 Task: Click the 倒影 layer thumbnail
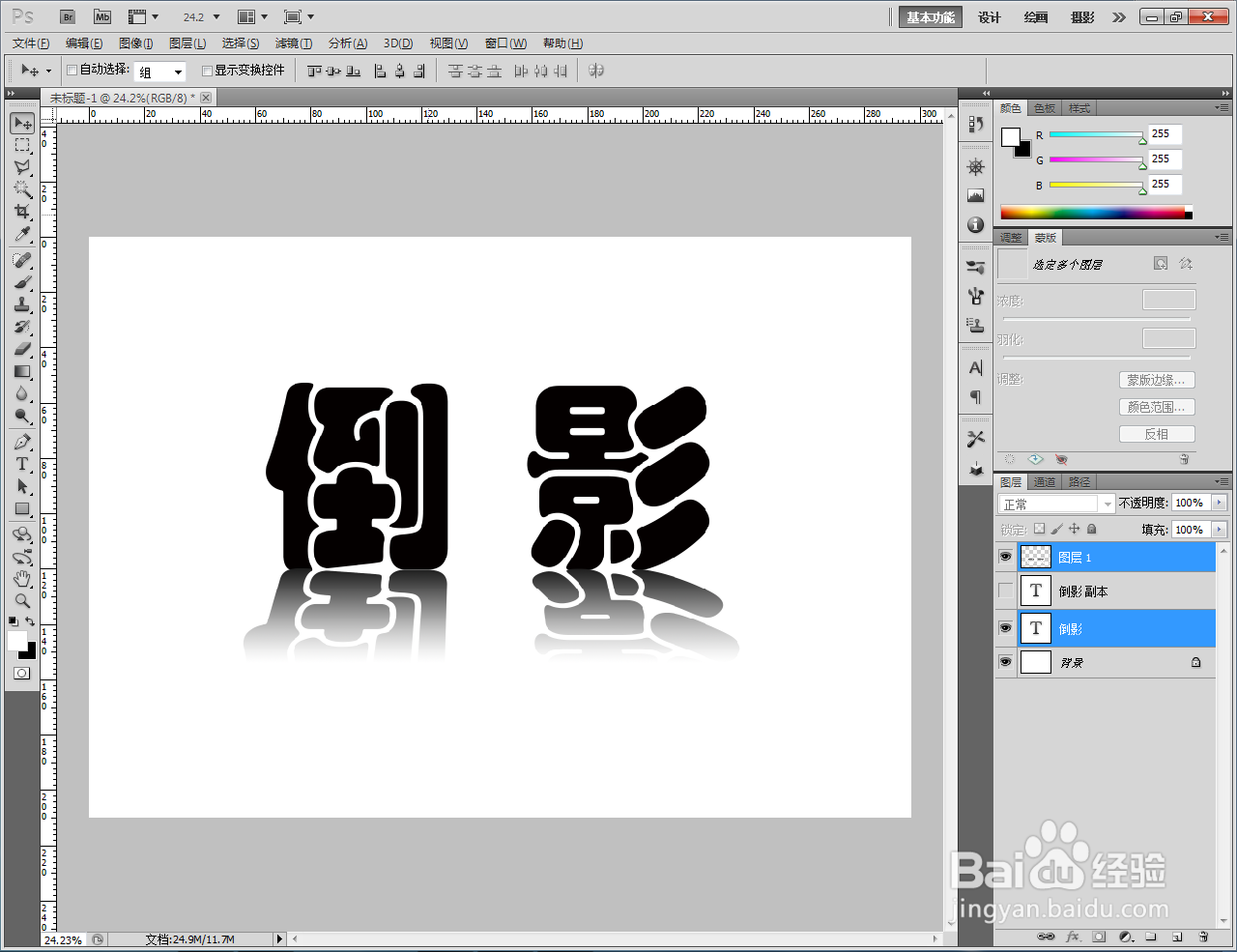[x=1035, y=628]
